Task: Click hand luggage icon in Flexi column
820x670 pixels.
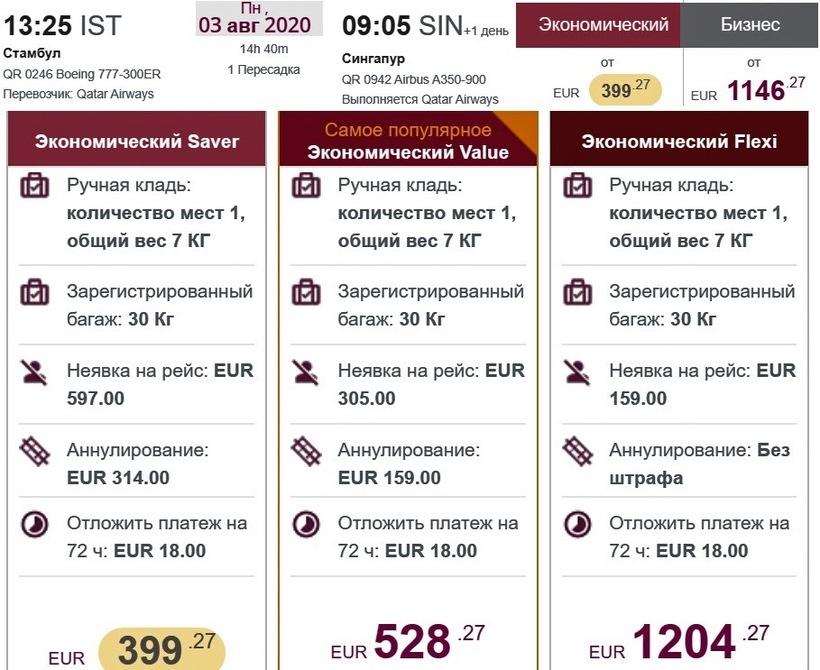Action: point(578,186)
